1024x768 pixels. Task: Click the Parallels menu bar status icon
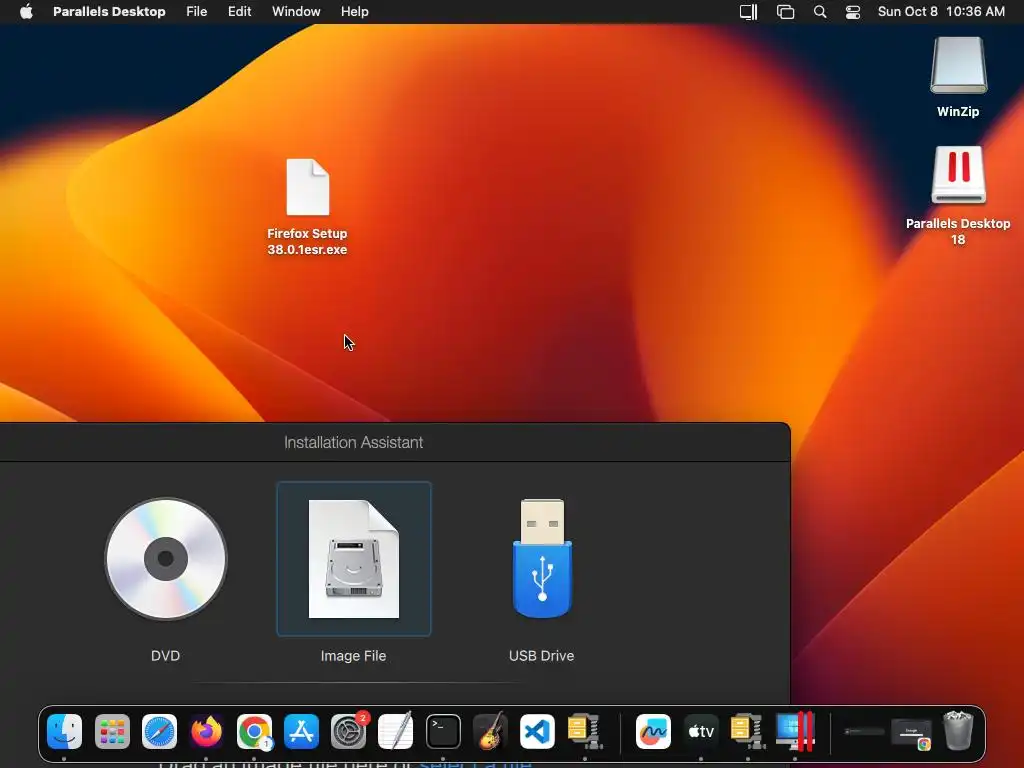(x=748, y=12)
